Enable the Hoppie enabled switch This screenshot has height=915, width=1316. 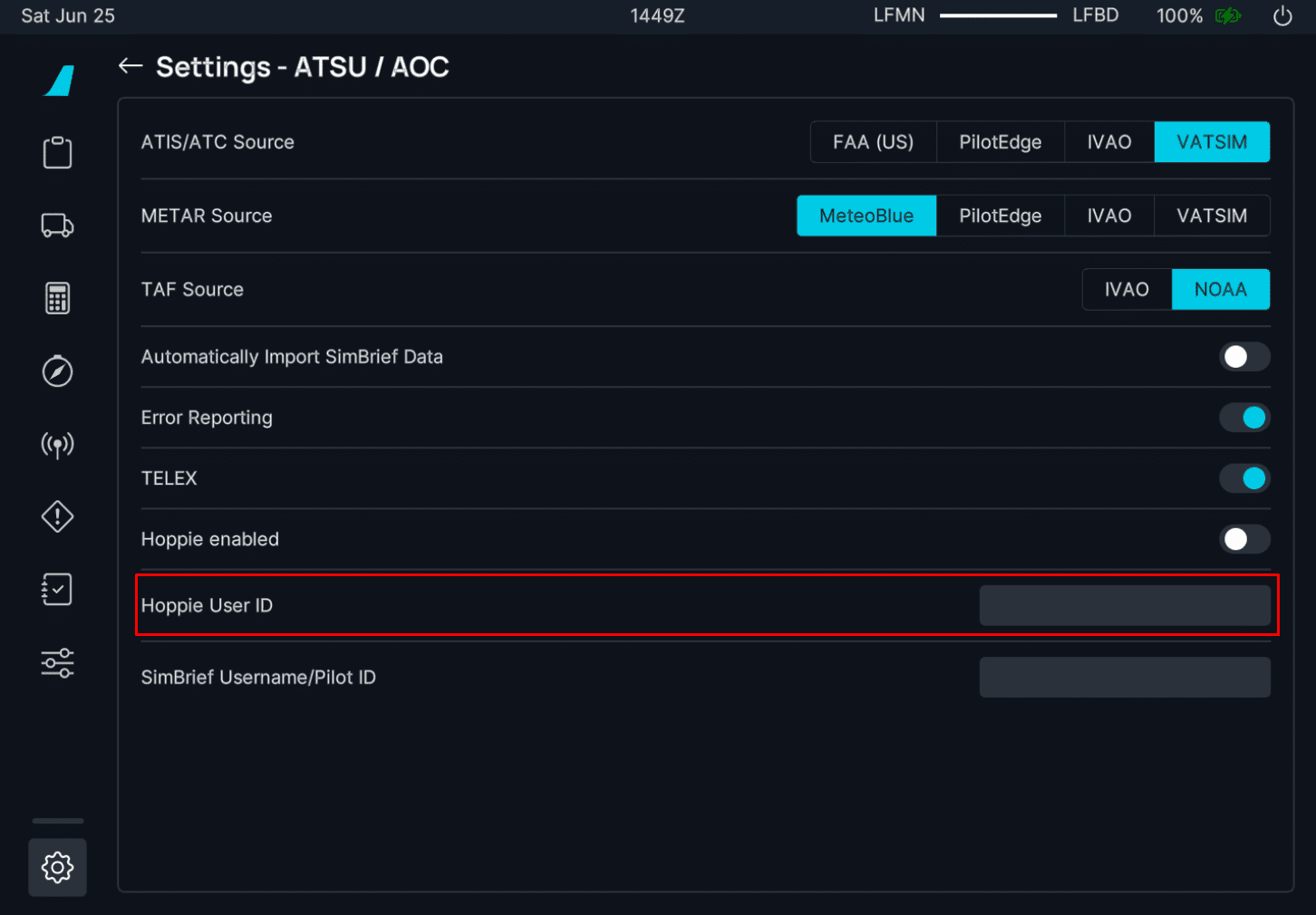(1243, 540)
